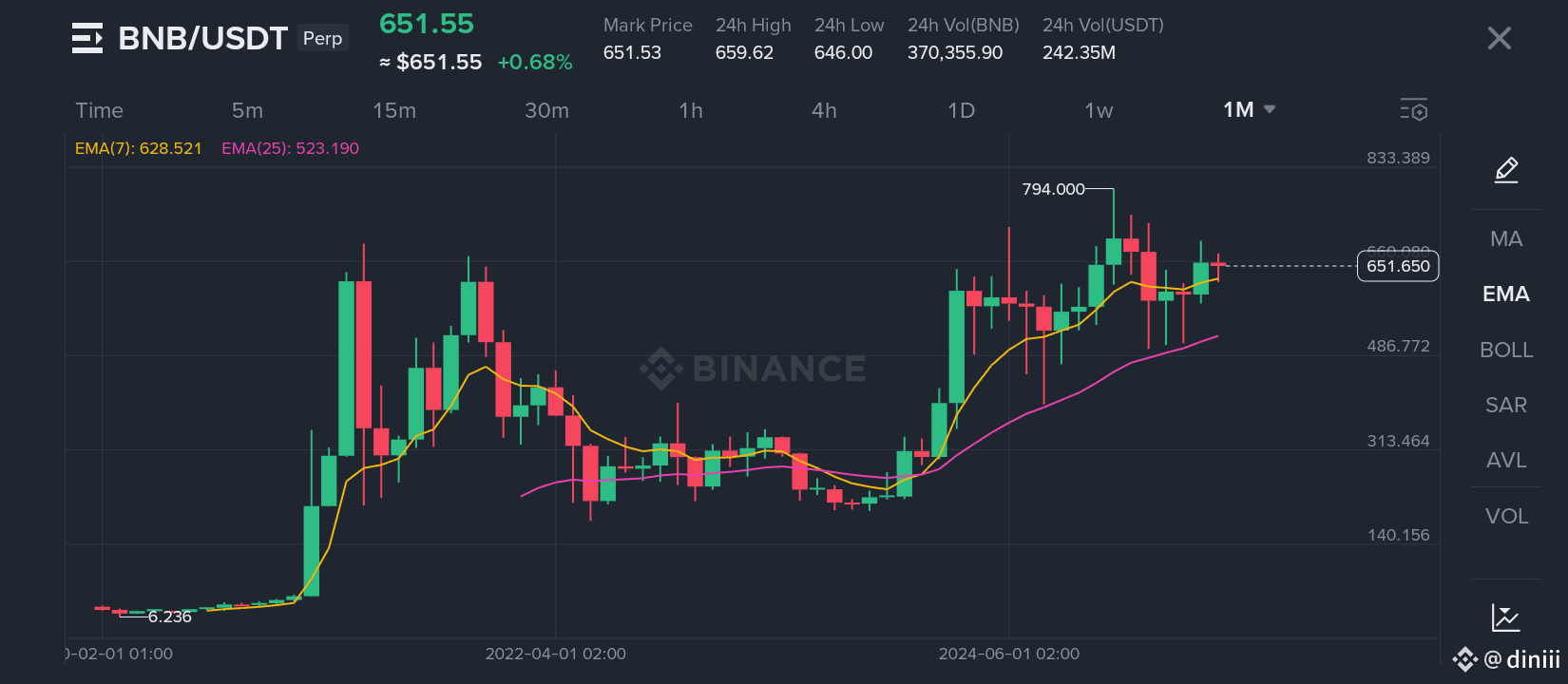Click the Mark Price value 651.53

point(632,52)
